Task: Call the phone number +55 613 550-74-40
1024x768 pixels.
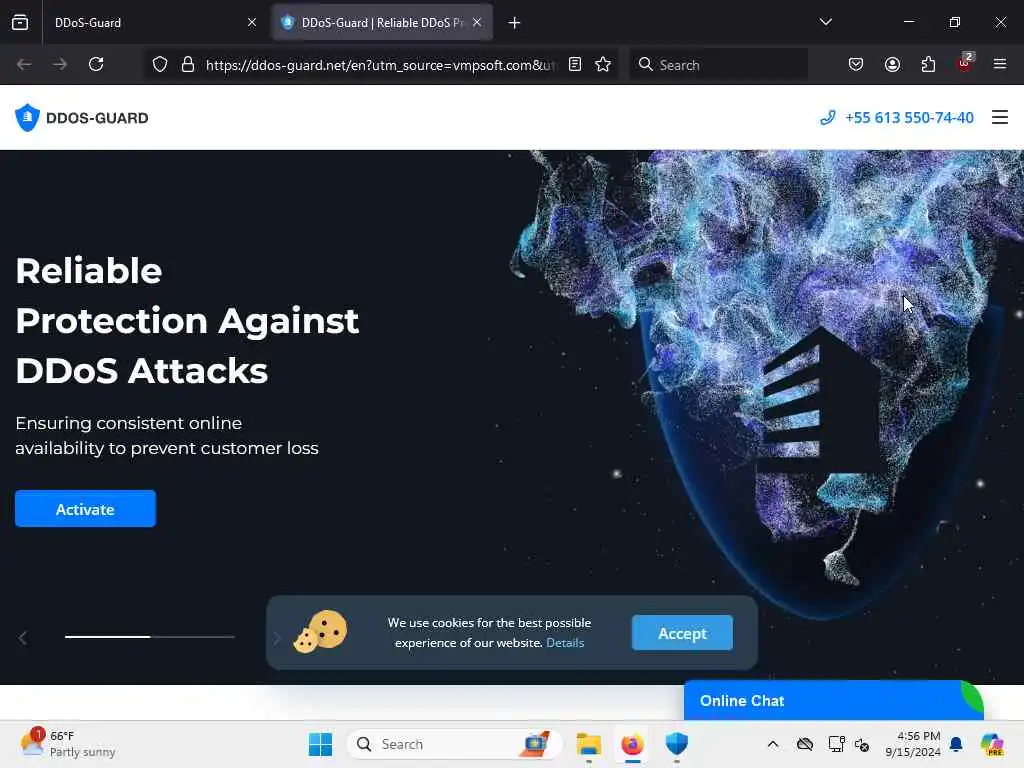Action: coord(897,118)
